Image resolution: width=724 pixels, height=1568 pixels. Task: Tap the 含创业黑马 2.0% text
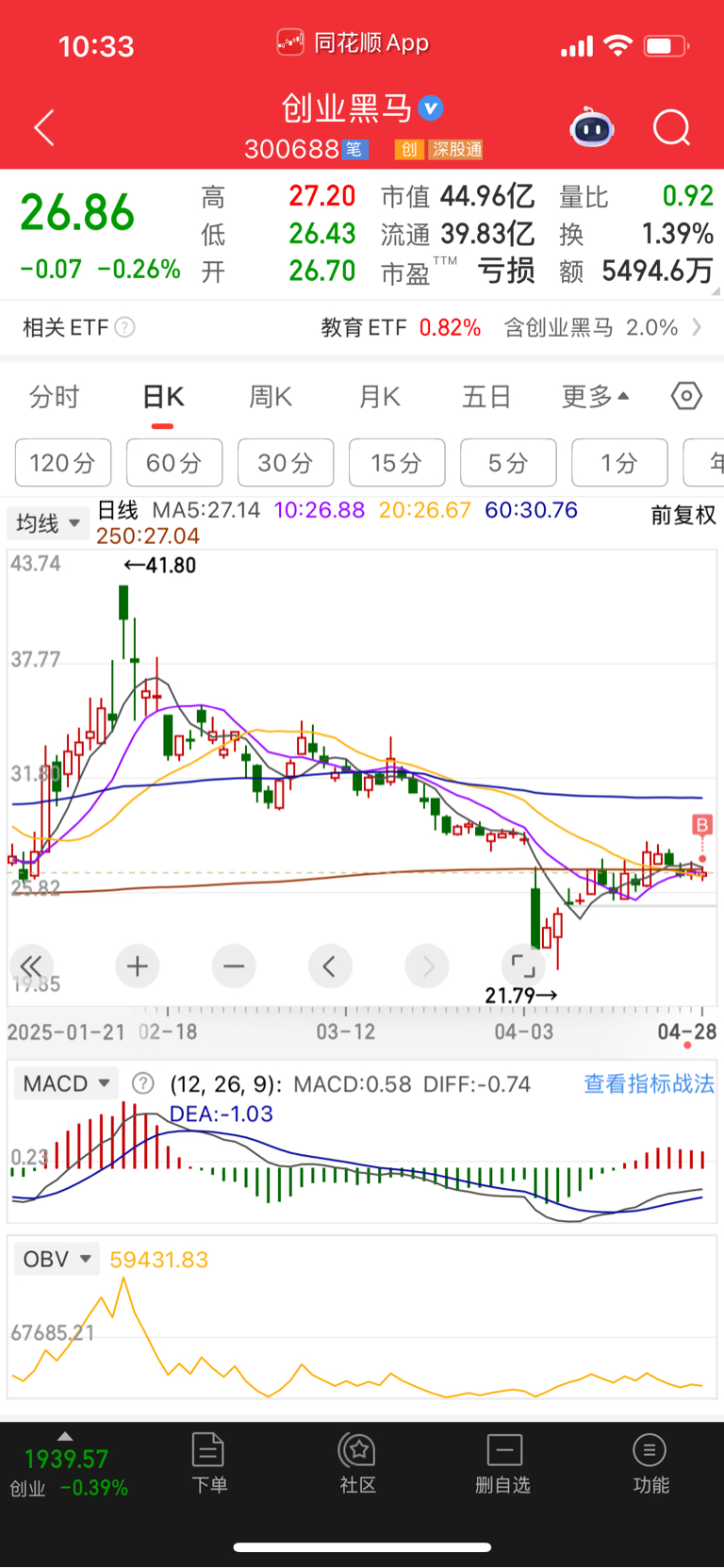591,327
